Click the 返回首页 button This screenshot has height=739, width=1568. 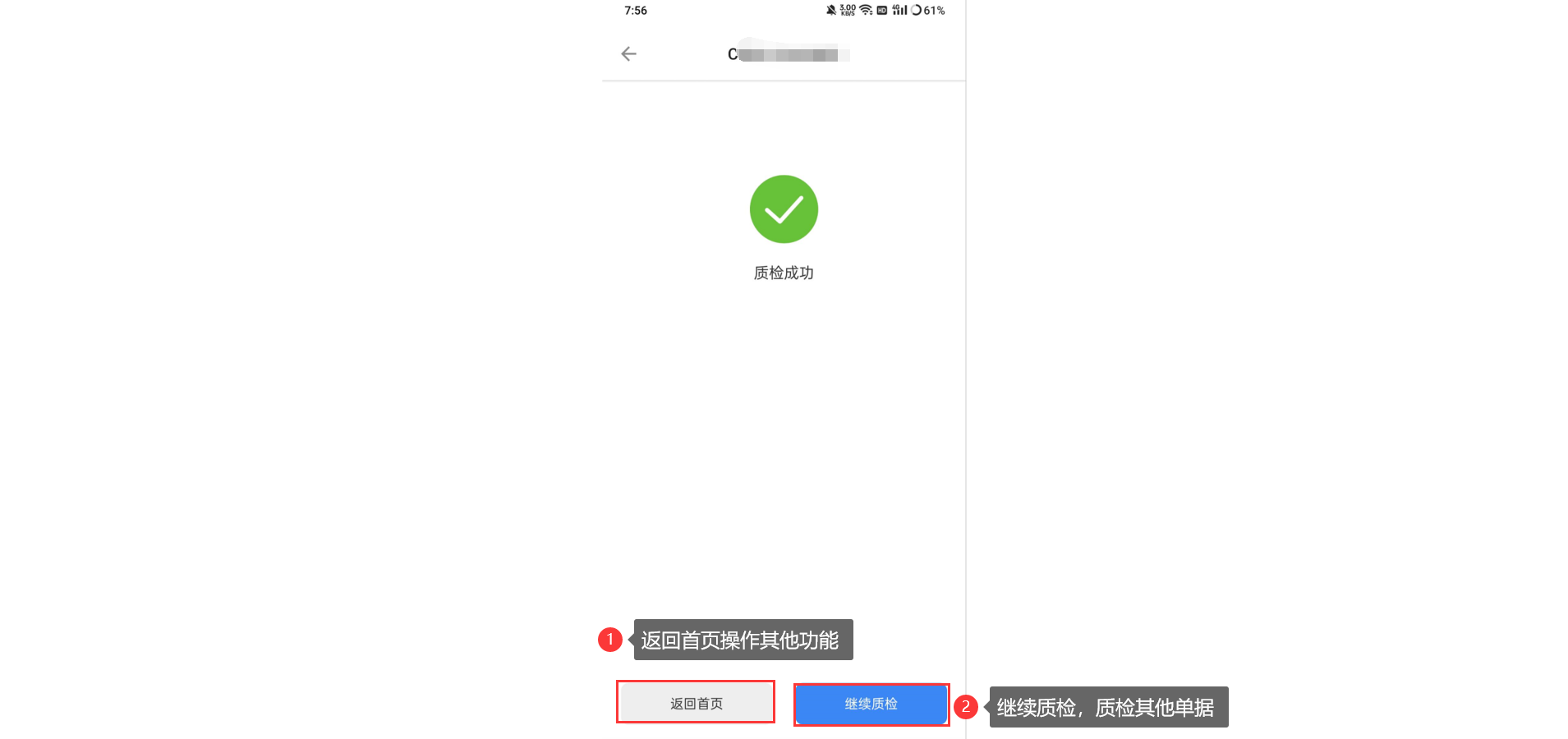point(696,703)
